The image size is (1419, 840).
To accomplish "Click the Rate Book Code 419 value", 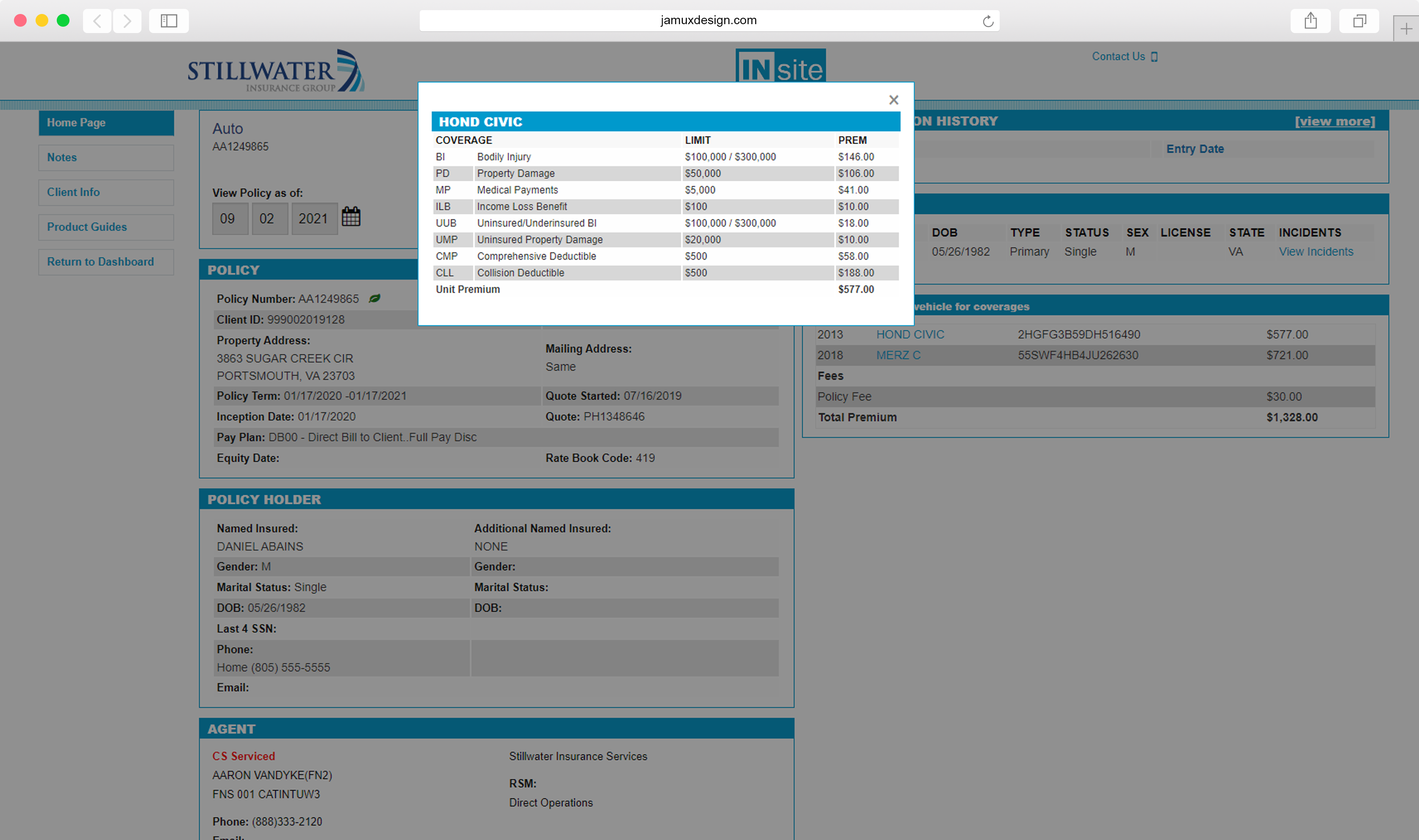I will click(x=645, y=458).
